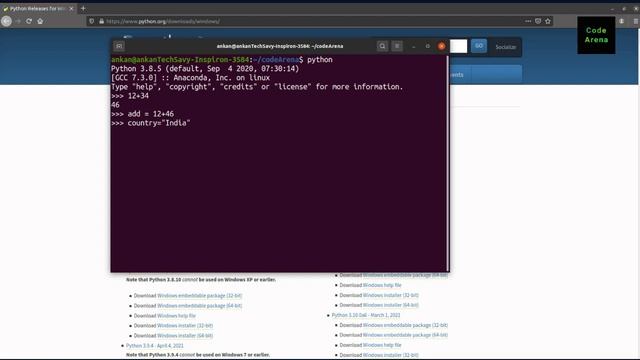Open Windows installer (64-bit) under Python 3.8.10 note
640x360 pixels.
pyautogui.click(x=185, y=336)
